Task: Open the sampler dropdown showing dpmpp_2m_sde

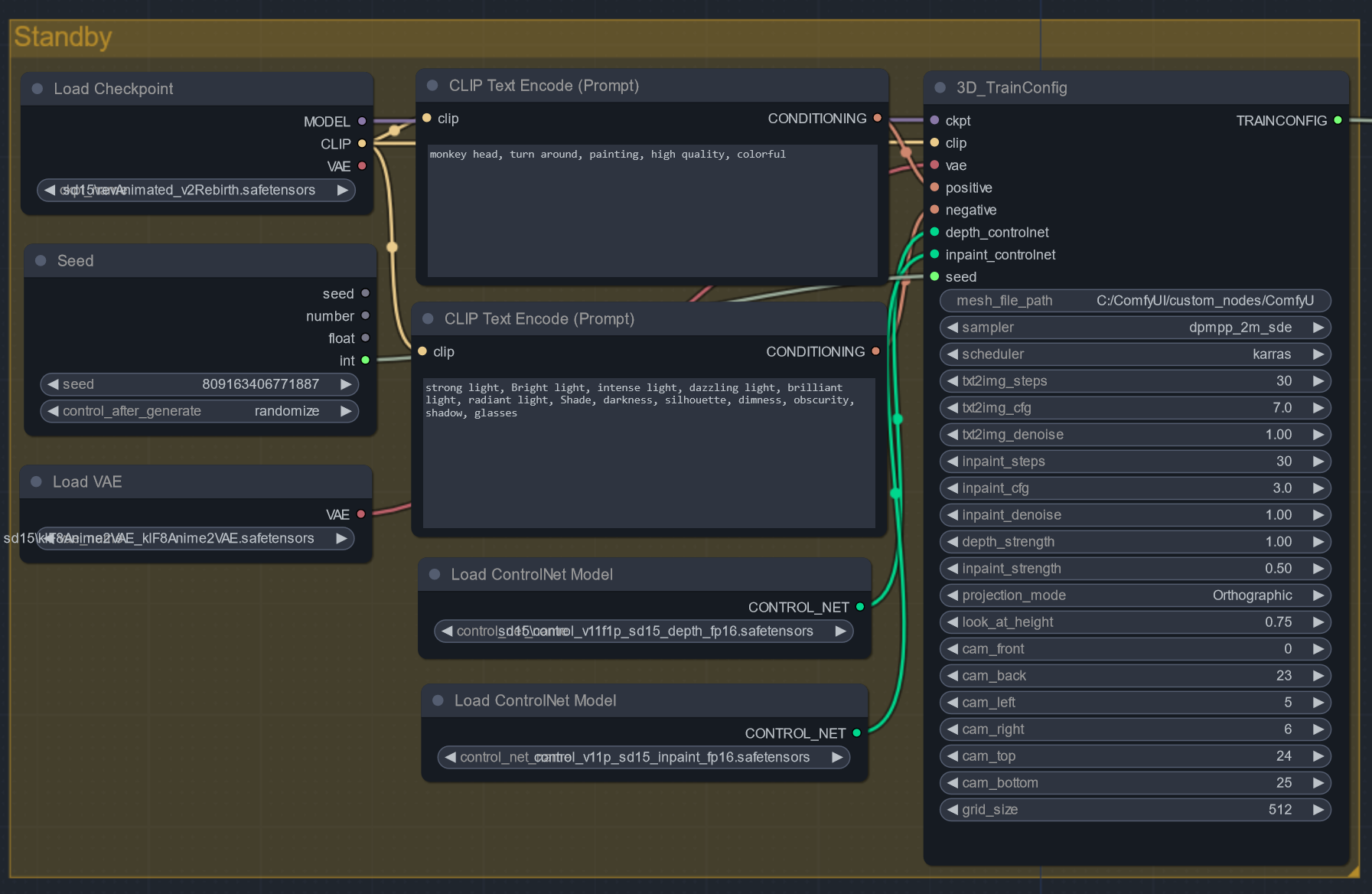Action: coord(1135,328)
